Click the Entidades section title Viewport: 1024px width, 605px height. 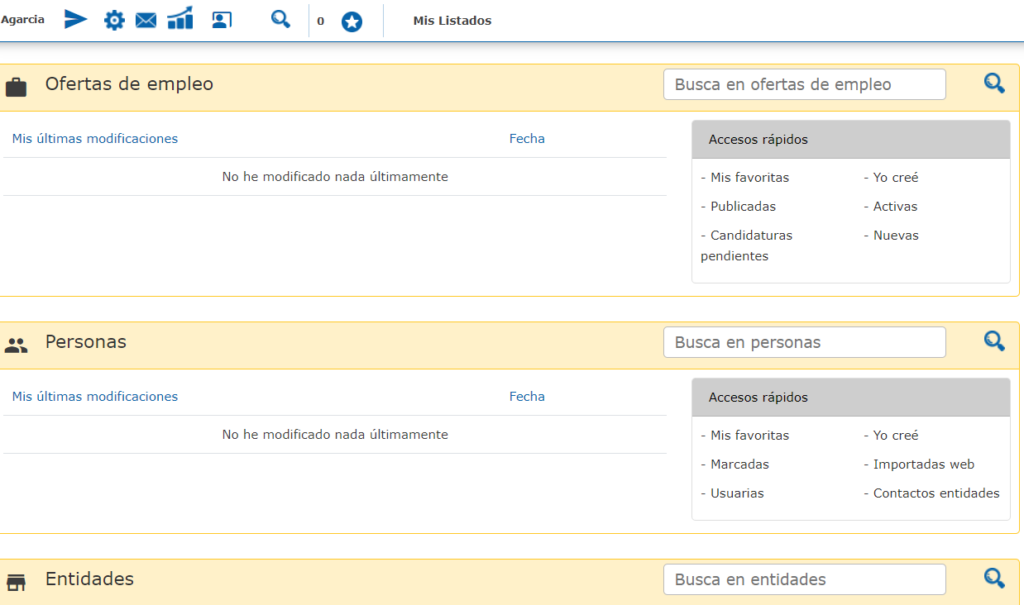coord(89,579)
